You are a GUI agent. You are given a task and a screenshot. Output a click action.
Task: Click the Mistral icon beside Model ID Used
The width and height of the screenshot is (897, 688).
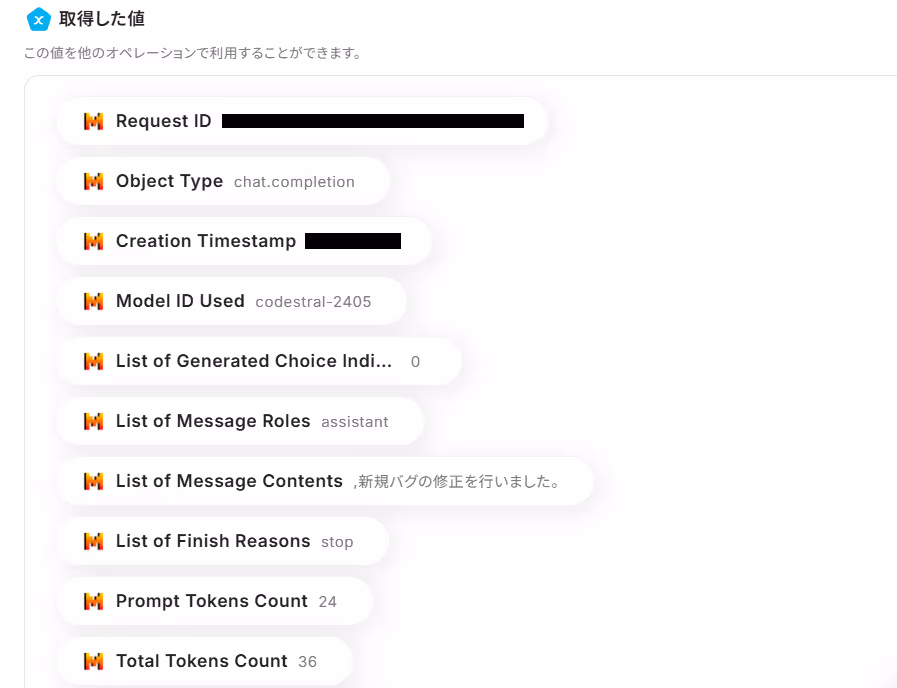pos(93,301)
